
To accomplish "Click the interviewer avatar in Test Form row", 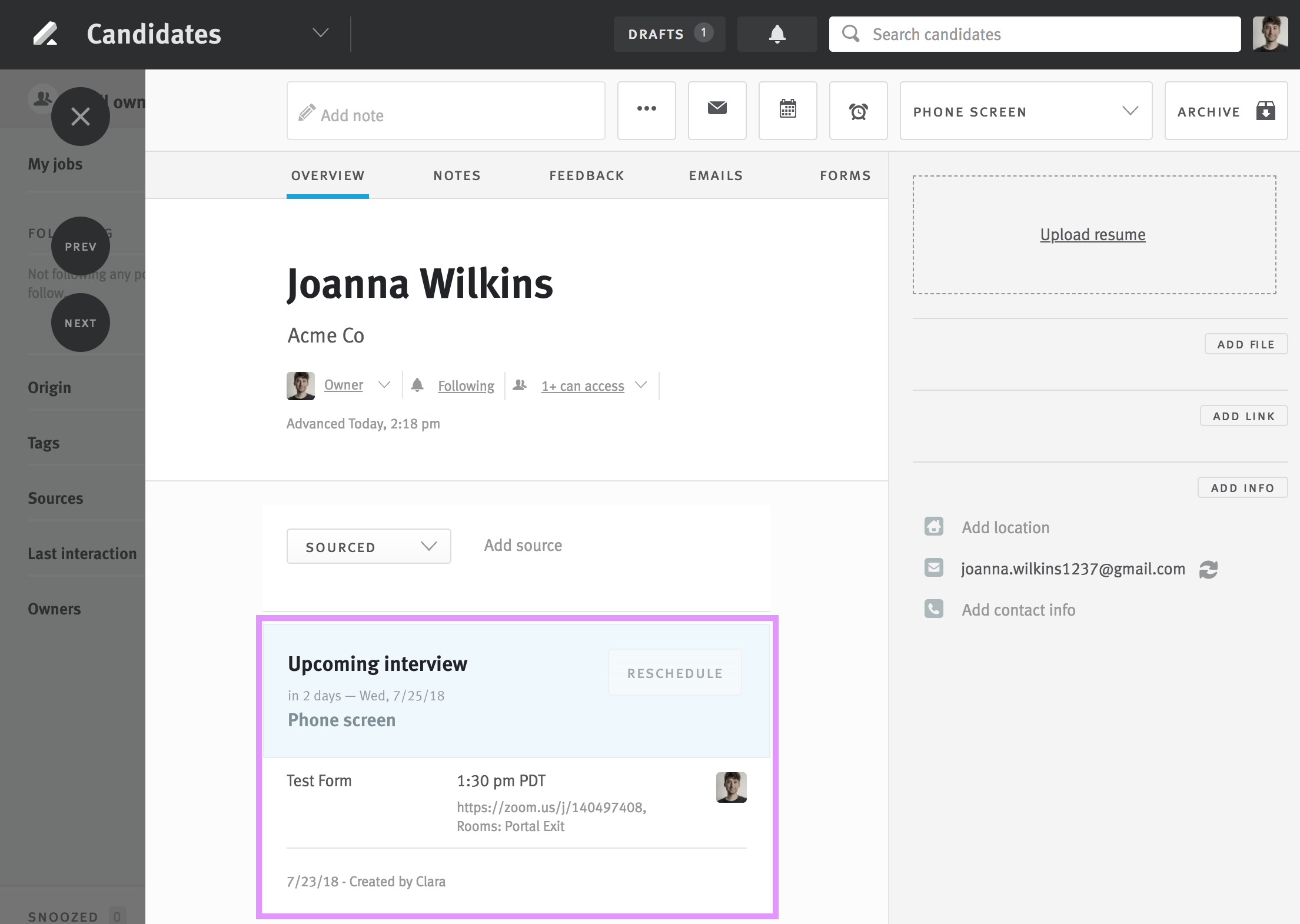I will point(731,787).
